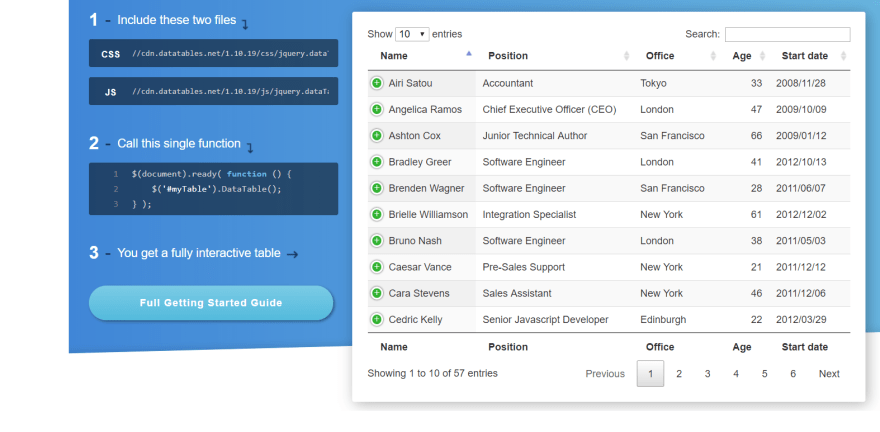Screen dimensions: 880x432
Task: Expand row details for Airi Satou
Action: (377, 83)
